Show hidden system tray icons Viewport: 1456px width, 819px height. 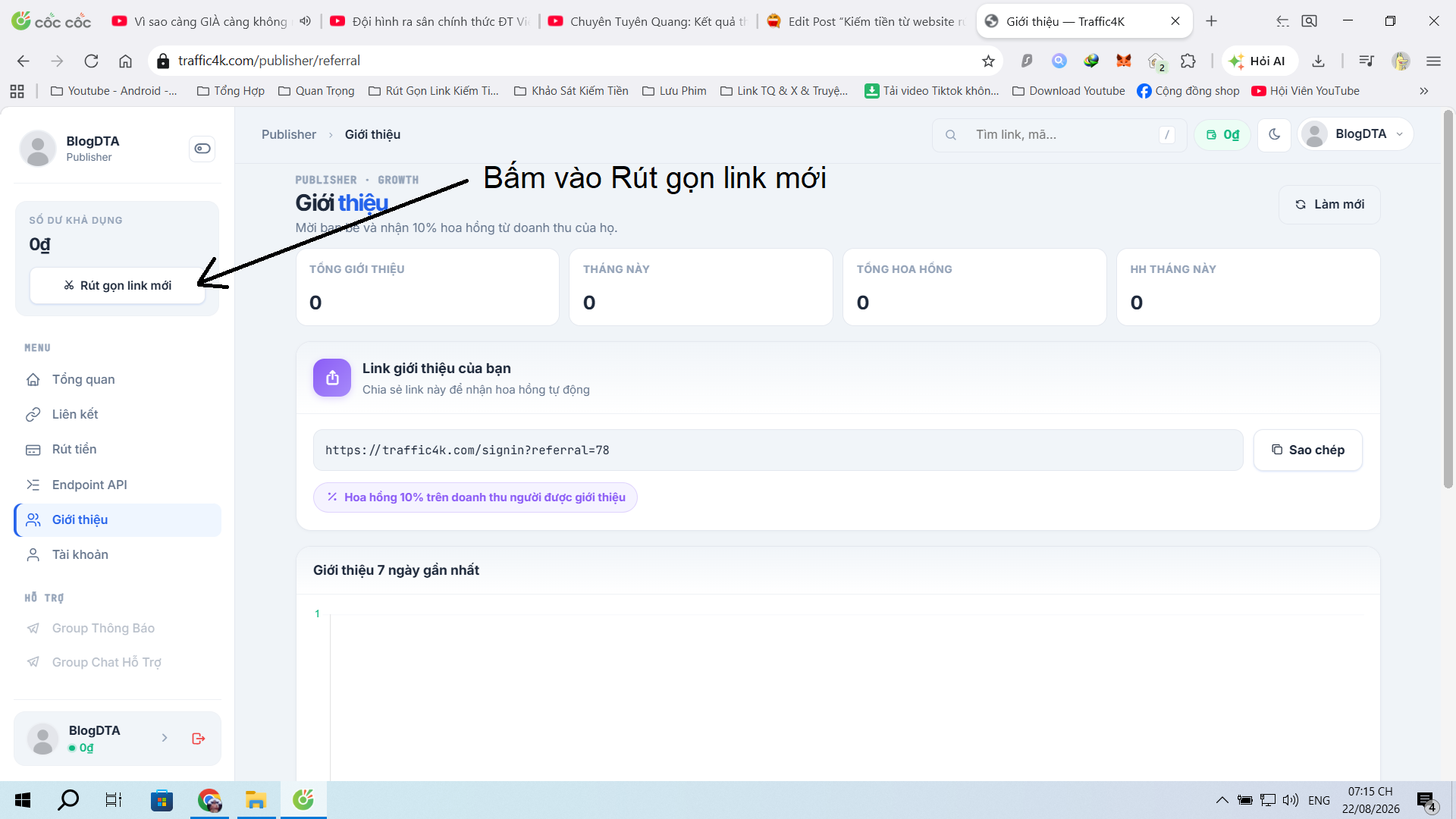pos(1222,800)
